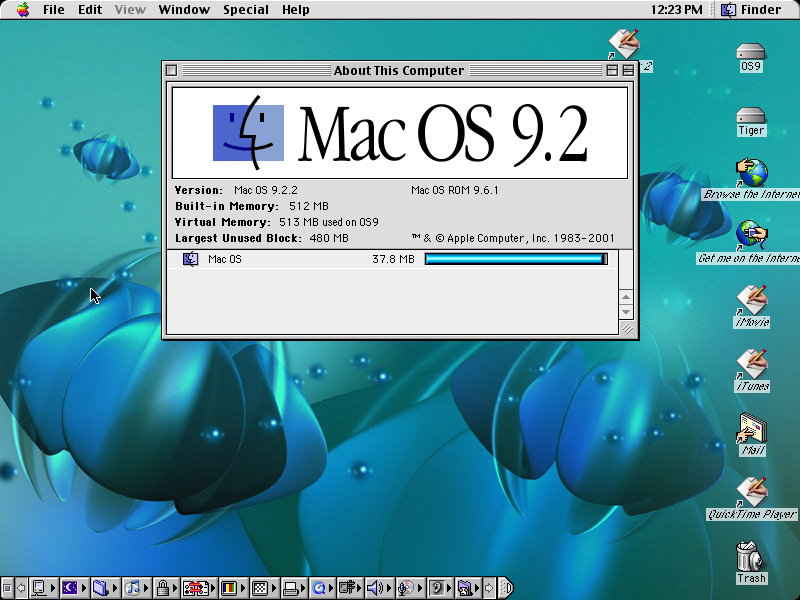The image size is (800, 600).
Task: Open the Special menu
Action: (x=246, y=10)
